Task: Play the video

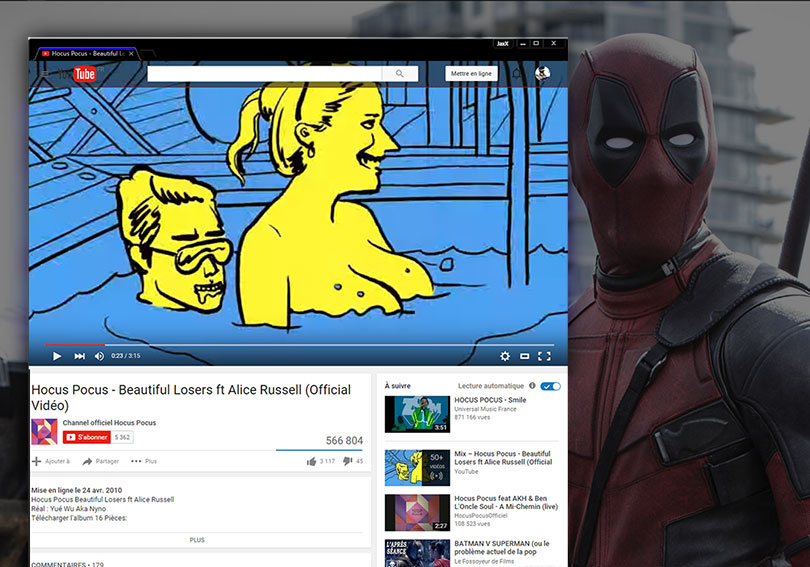Action: pyautogui.click(x=57, y=356)
